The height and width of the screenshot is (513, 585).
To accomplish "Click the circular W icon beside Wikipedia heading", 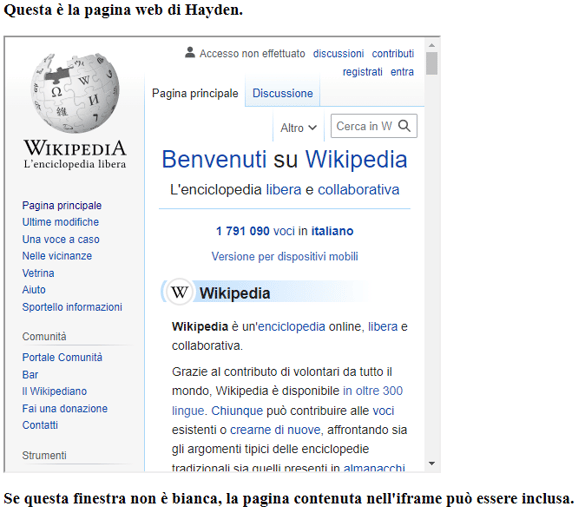I will click(x=179, y=292).
